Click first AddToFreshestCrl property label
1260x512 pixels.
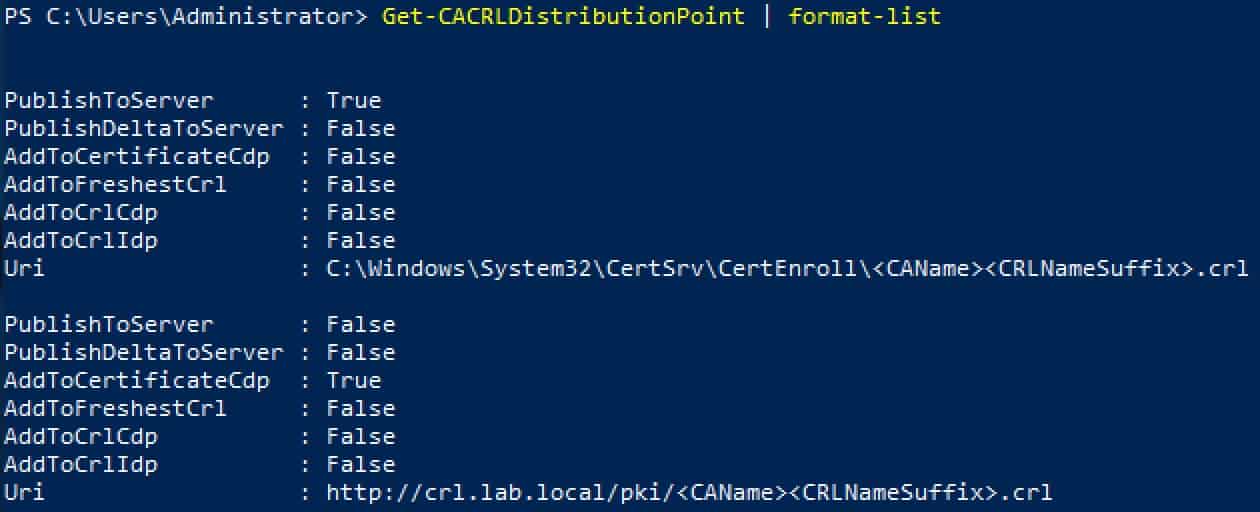[115, 185]
